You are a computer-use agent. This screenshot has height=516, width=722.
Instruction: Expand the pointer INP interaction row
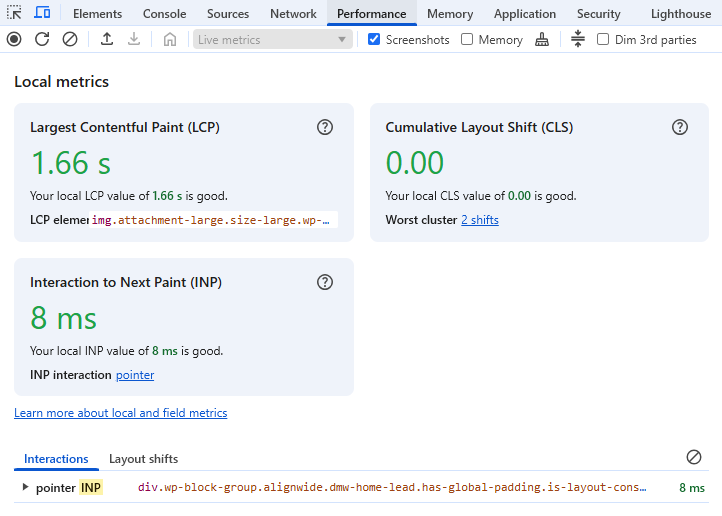(26, 487)
